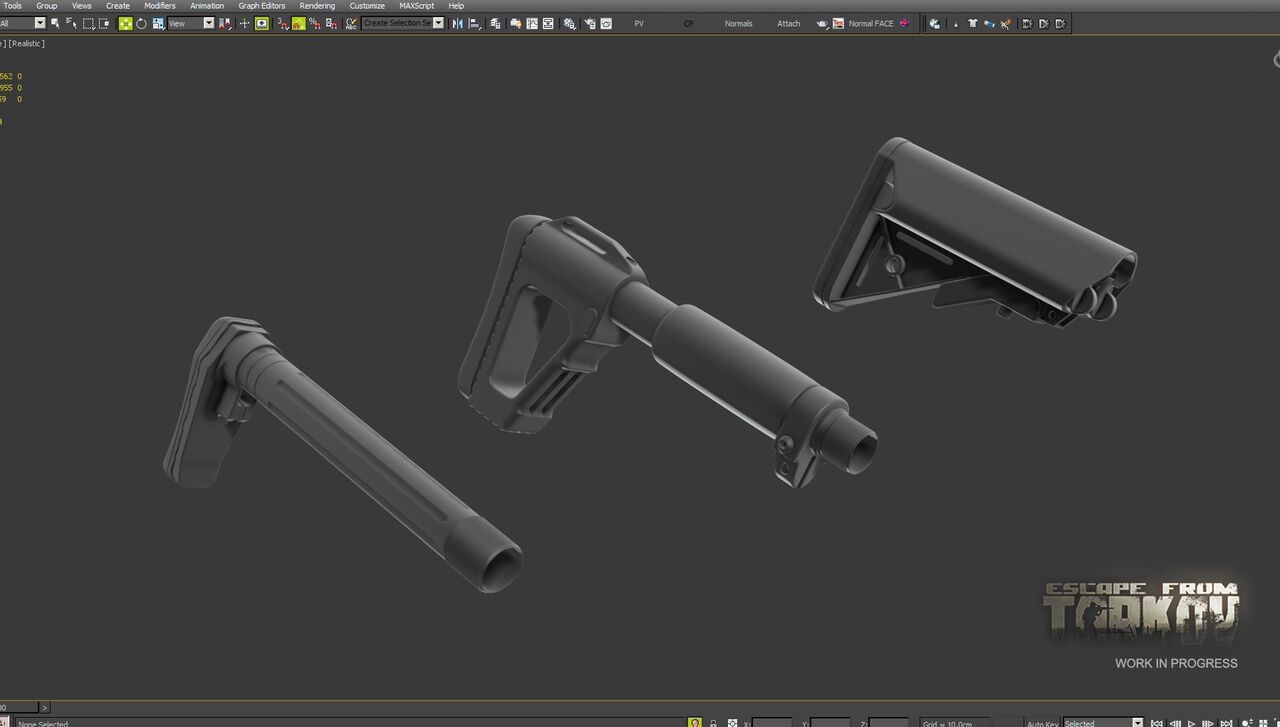Click the teapot render icon
Screen dimensions: 1280x727
(823, 23)
